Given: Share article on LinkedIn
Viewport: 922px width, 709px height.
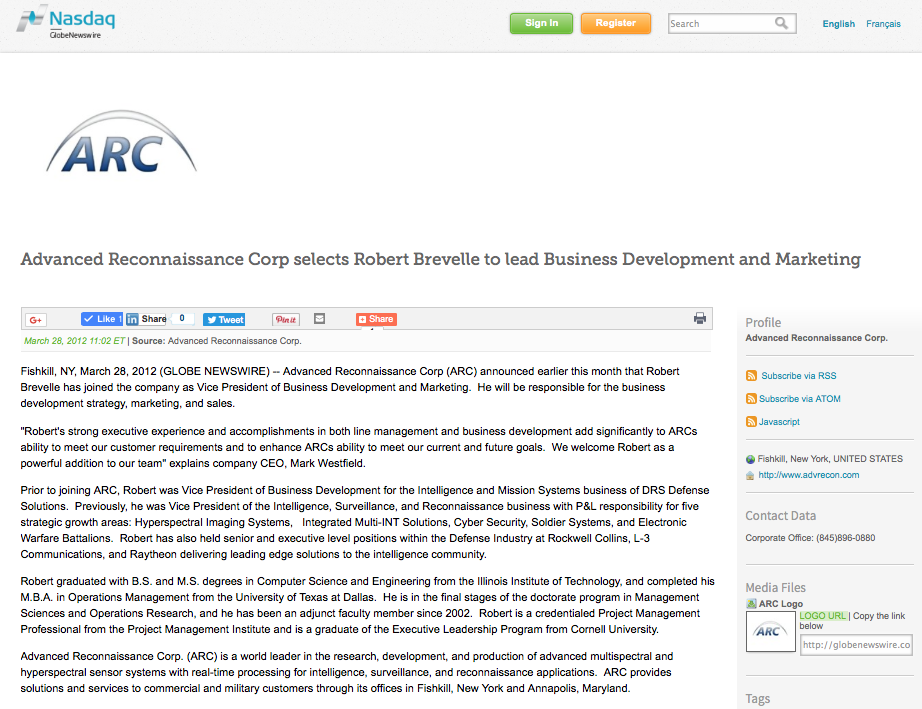Looking at the screenshot, I should [x=146, y=319].
